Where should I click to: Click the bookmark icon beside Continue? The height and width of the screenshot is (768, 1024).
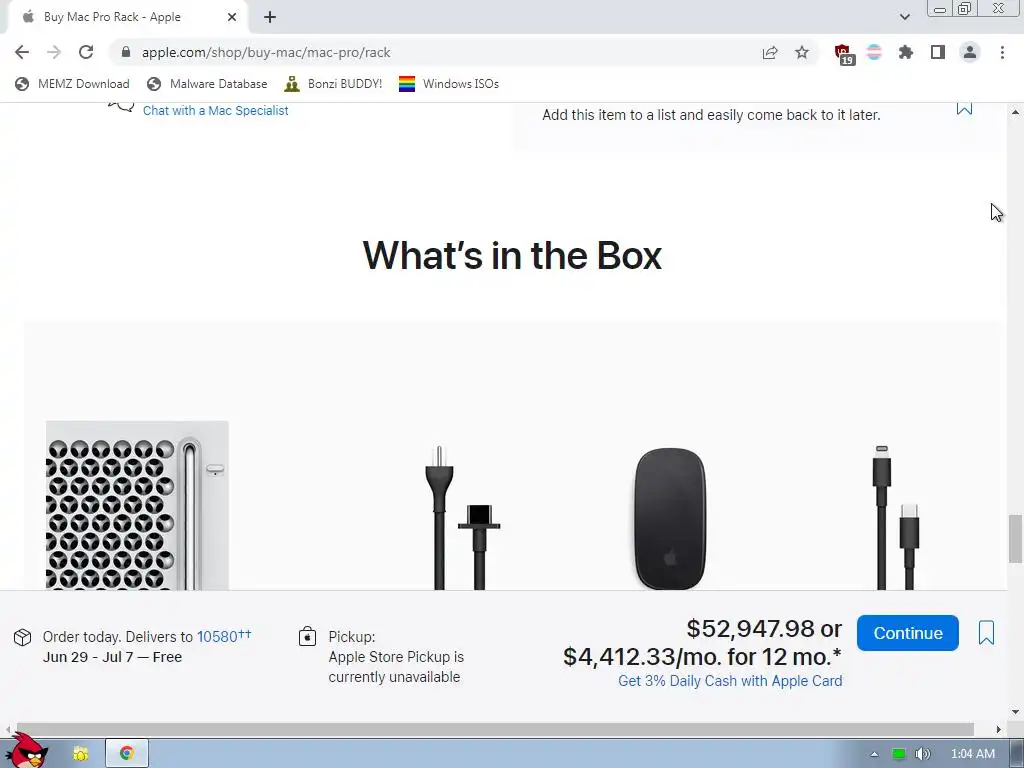(x=986, y=633)
